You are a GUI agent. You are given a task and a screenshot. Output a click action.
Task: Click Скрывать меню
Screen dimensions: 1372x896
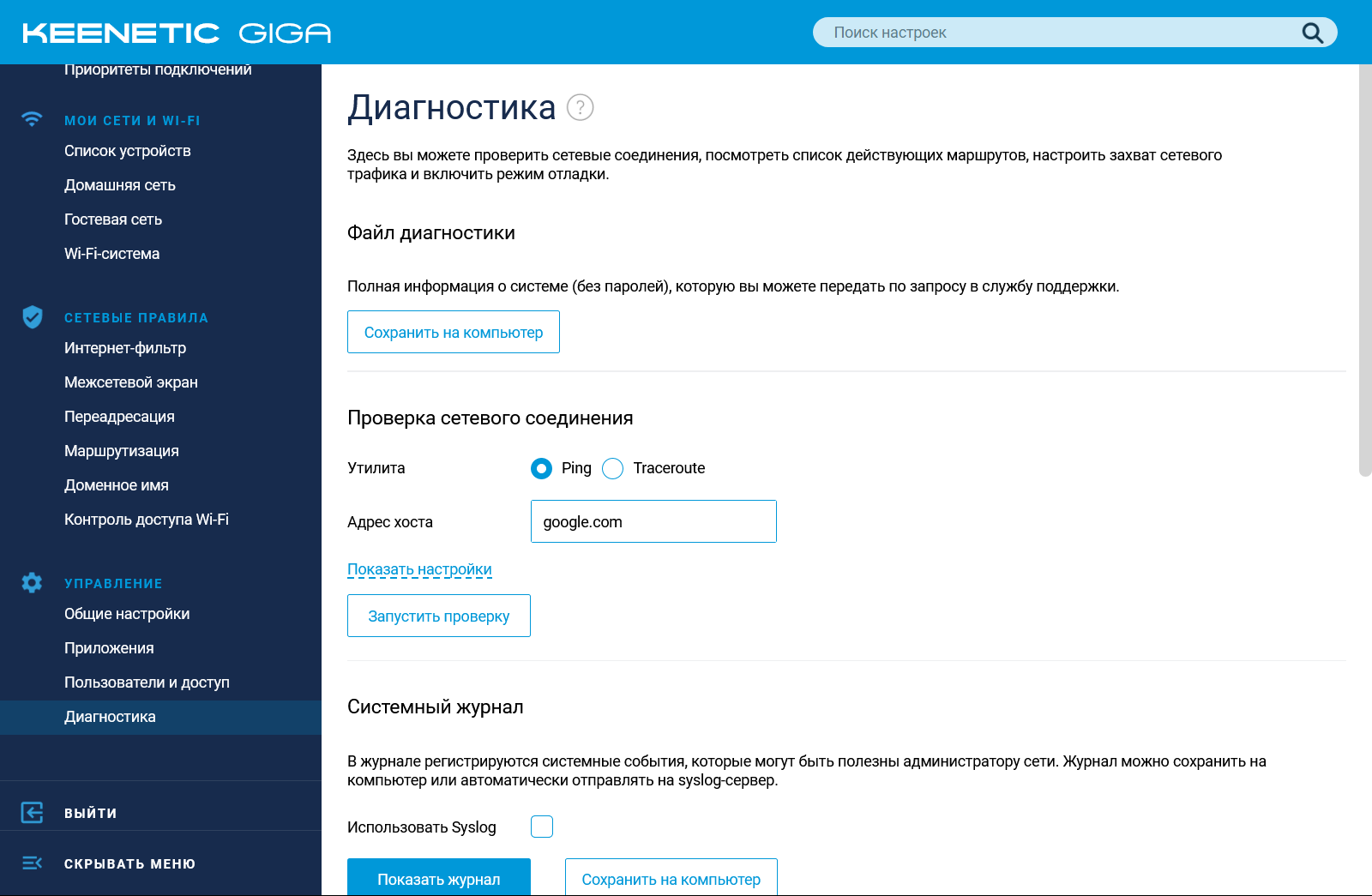click(129, 863)
